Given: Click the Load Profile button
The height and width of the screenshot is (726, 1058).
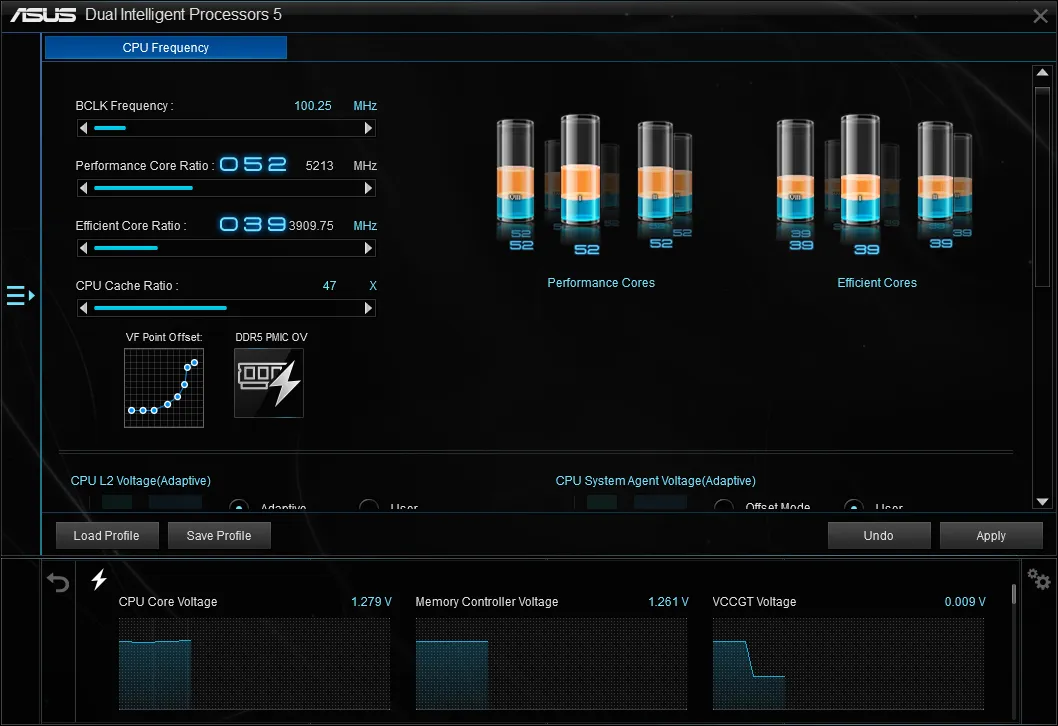Looking at the screenshot, I should pyautogui.click(x=107, y=536).
